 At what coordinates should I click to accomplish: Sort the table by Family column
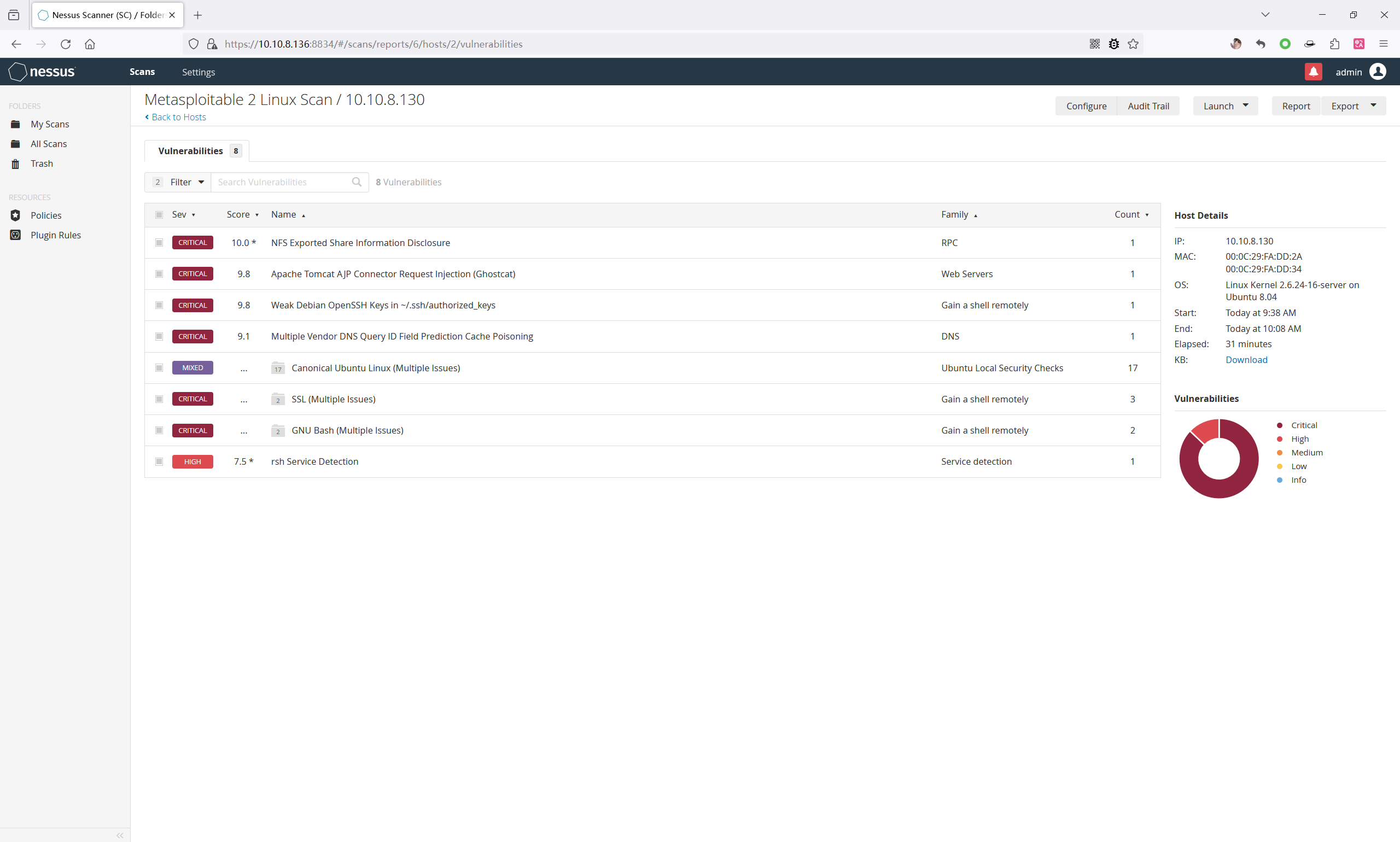pos(959,215)
